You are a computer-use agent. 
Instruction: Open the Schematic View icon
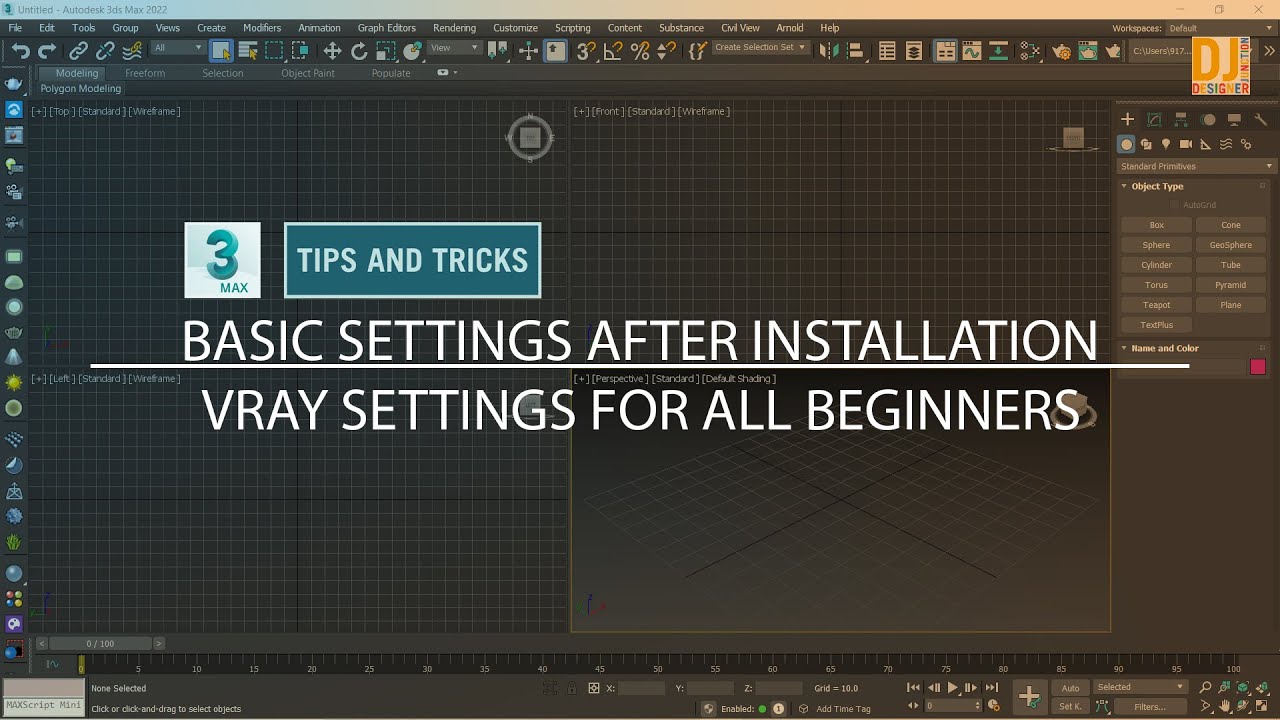coord(998,51)
